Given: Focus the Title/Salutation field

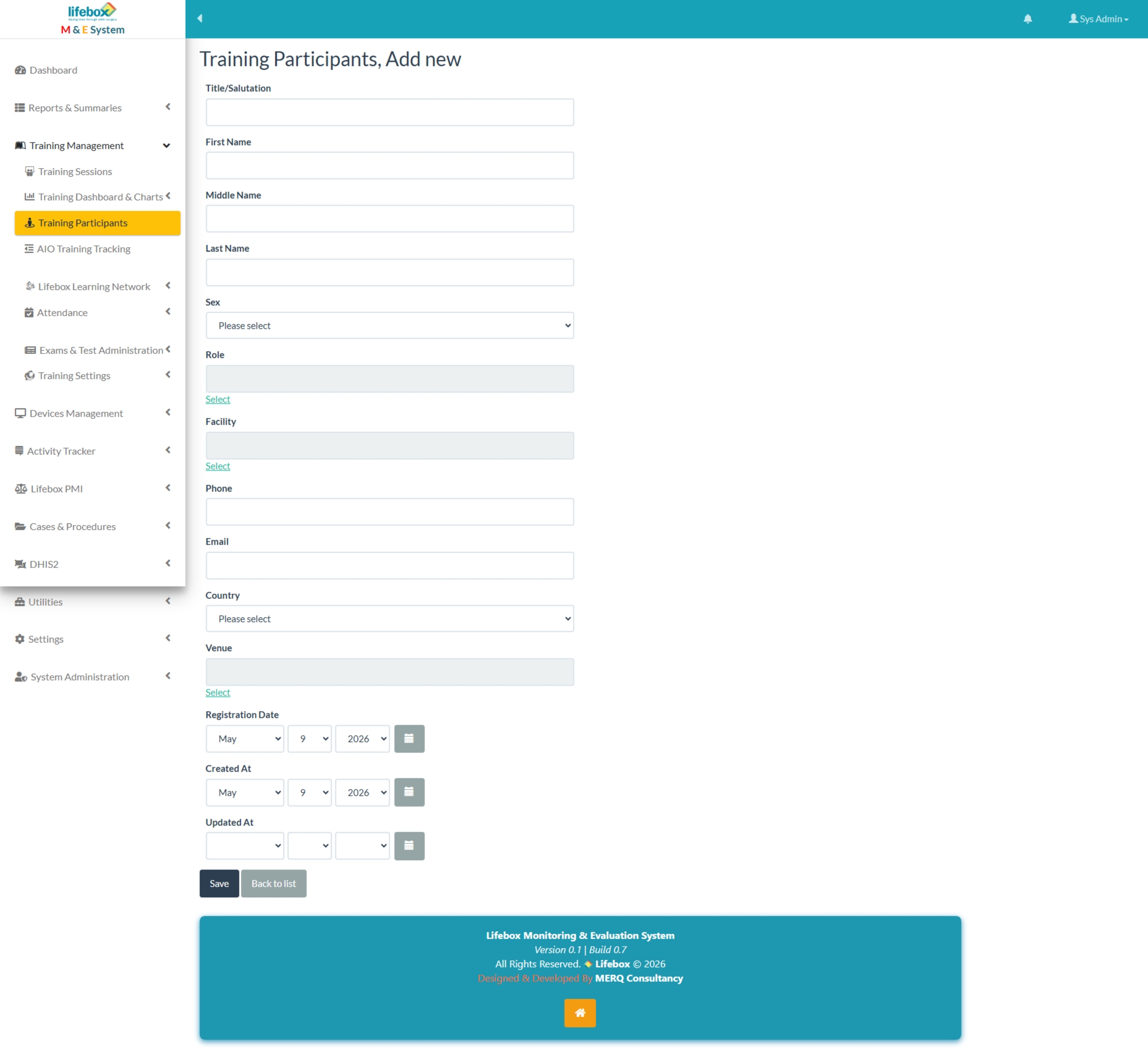Looking at the screenshot, I should (390, 112).
